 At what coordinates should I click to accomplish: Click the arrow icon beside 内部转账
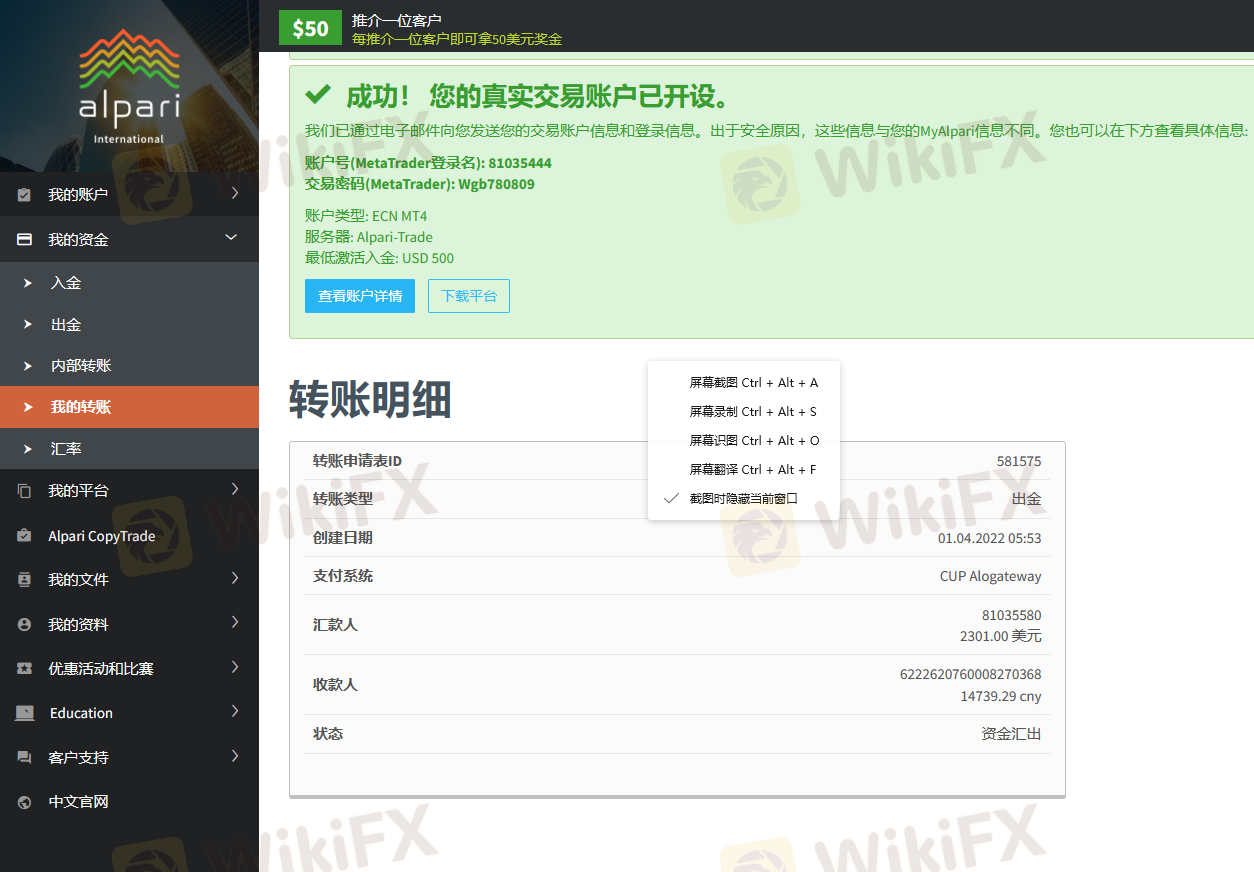[x=28, y=366]
